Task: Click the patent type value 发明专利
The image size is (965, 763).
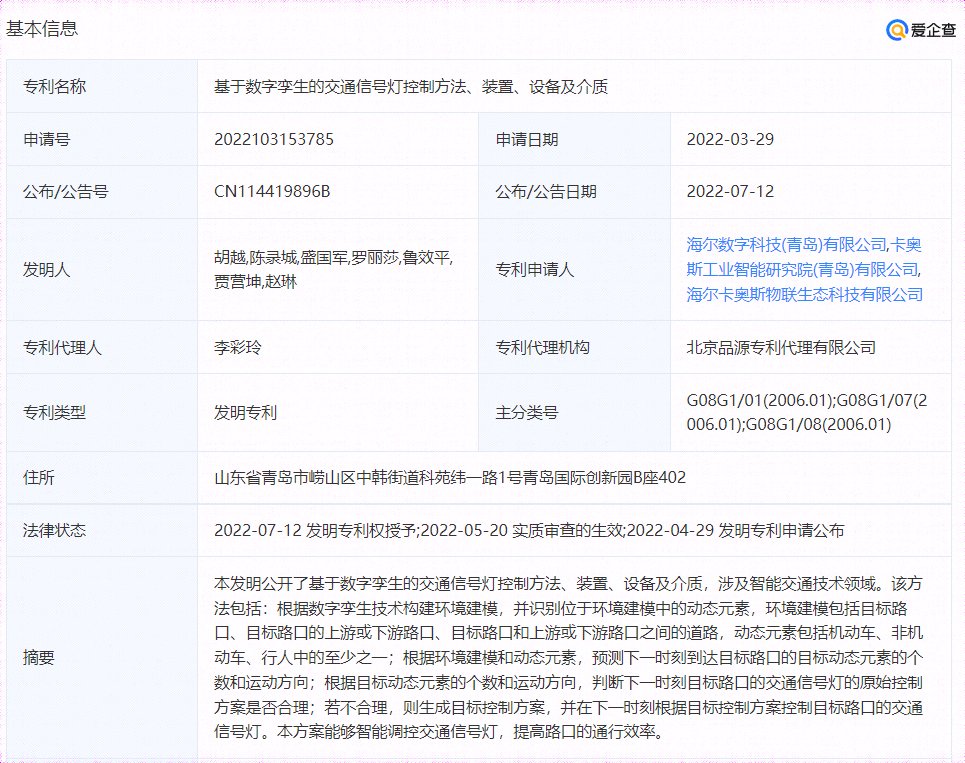Action: pyautogui.click(x=245, y=412)
